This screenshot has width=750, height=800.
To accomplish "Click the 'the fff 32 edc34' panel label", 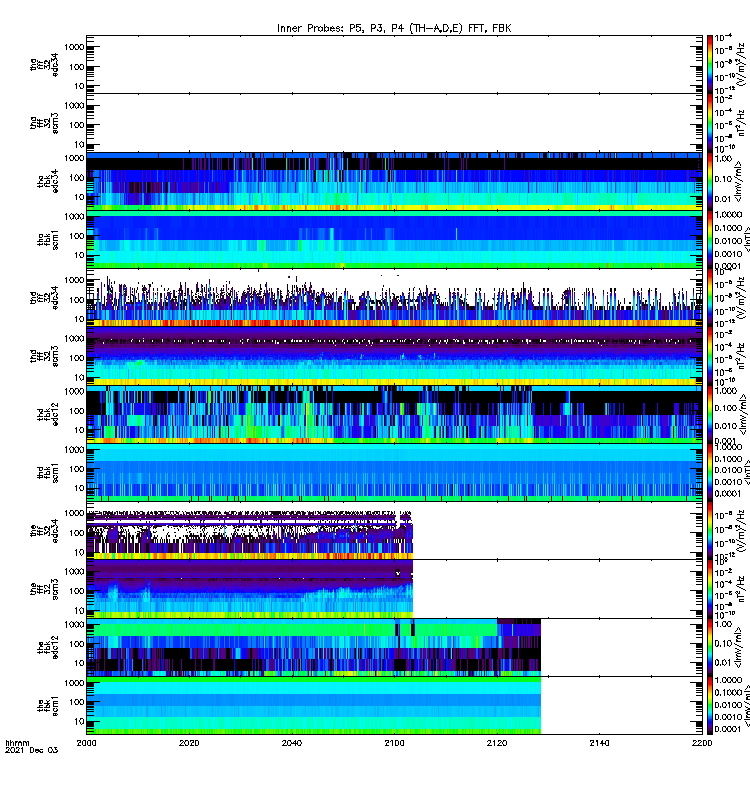I will 44,531.
